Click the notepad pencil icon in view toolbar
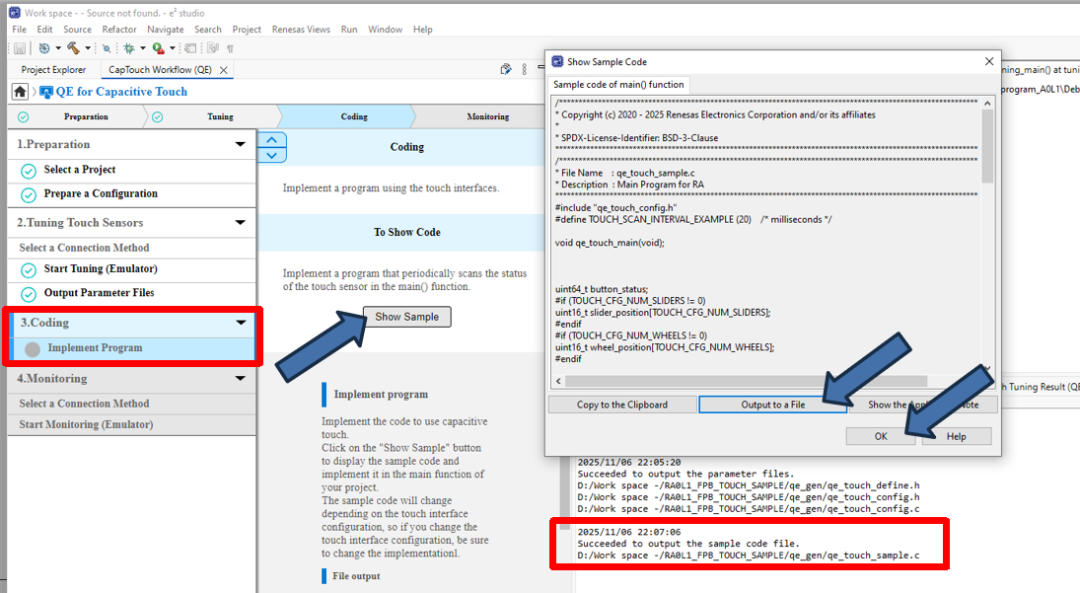1080x593 pixels. (506, 69)
